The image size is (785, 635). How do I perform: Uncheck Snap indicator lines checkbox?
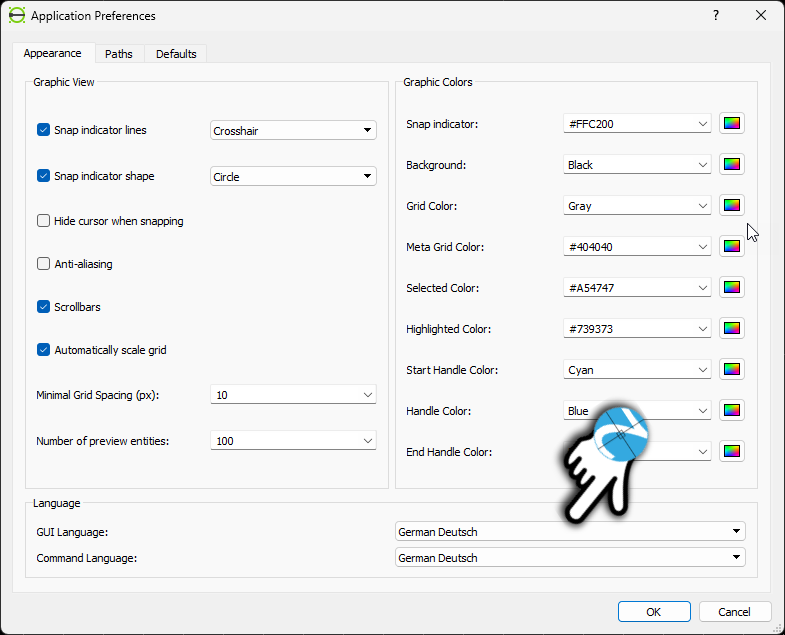pos(44,130)
